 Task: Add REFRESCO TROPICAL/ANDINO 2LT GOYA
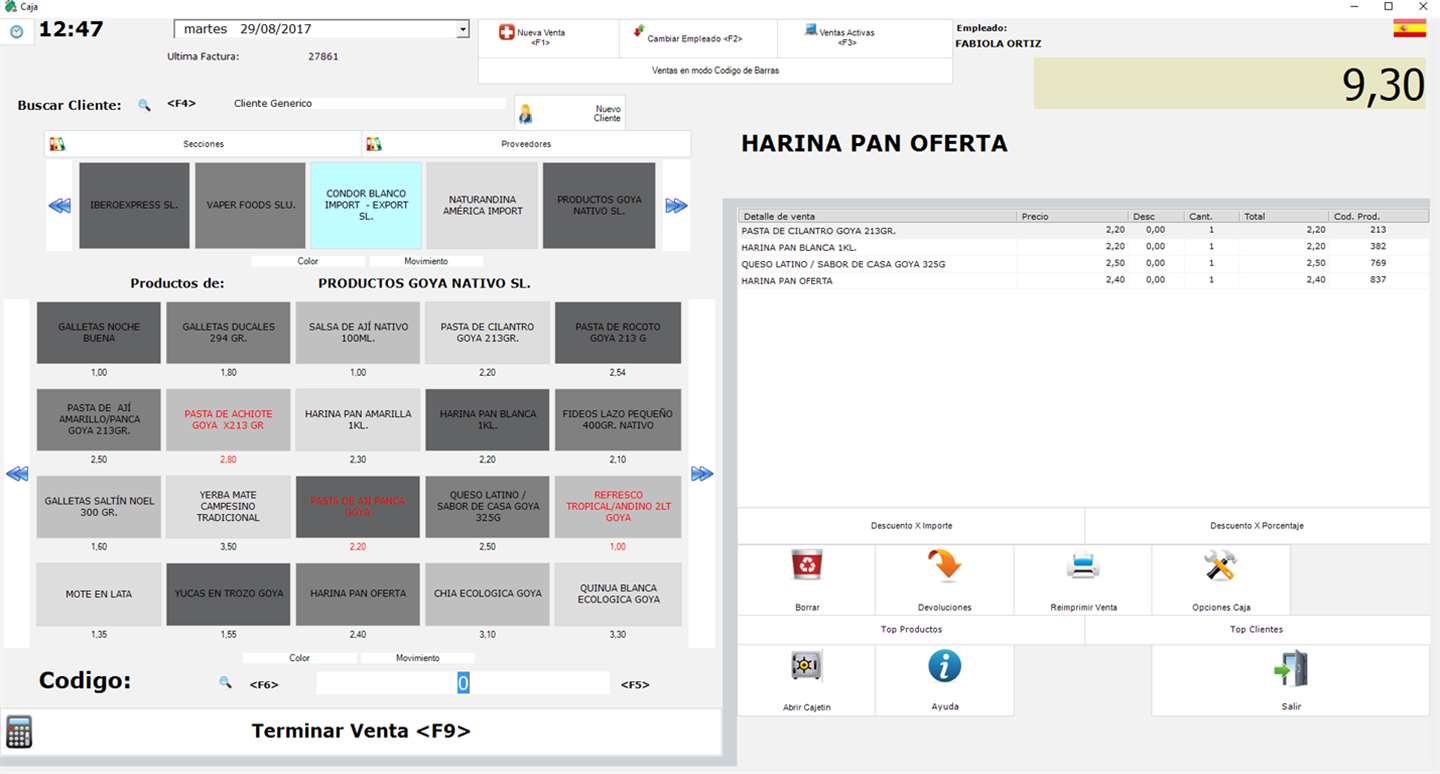[617, 507]
